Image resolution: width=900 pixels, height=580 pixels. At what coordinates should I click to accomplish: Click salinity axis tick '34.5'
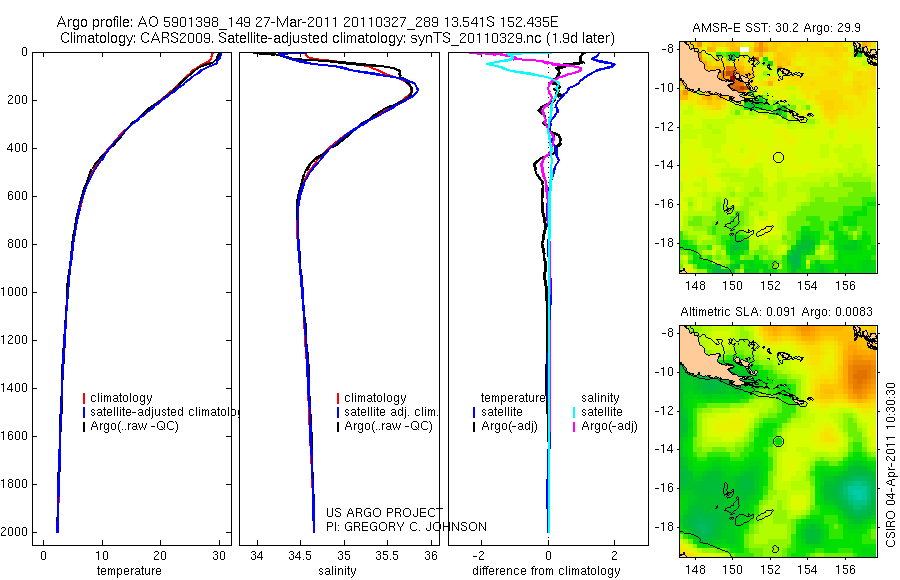click(x=300, y=556)
